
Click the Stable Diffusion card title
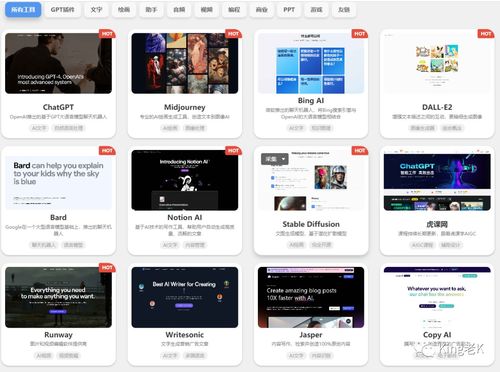311,224
